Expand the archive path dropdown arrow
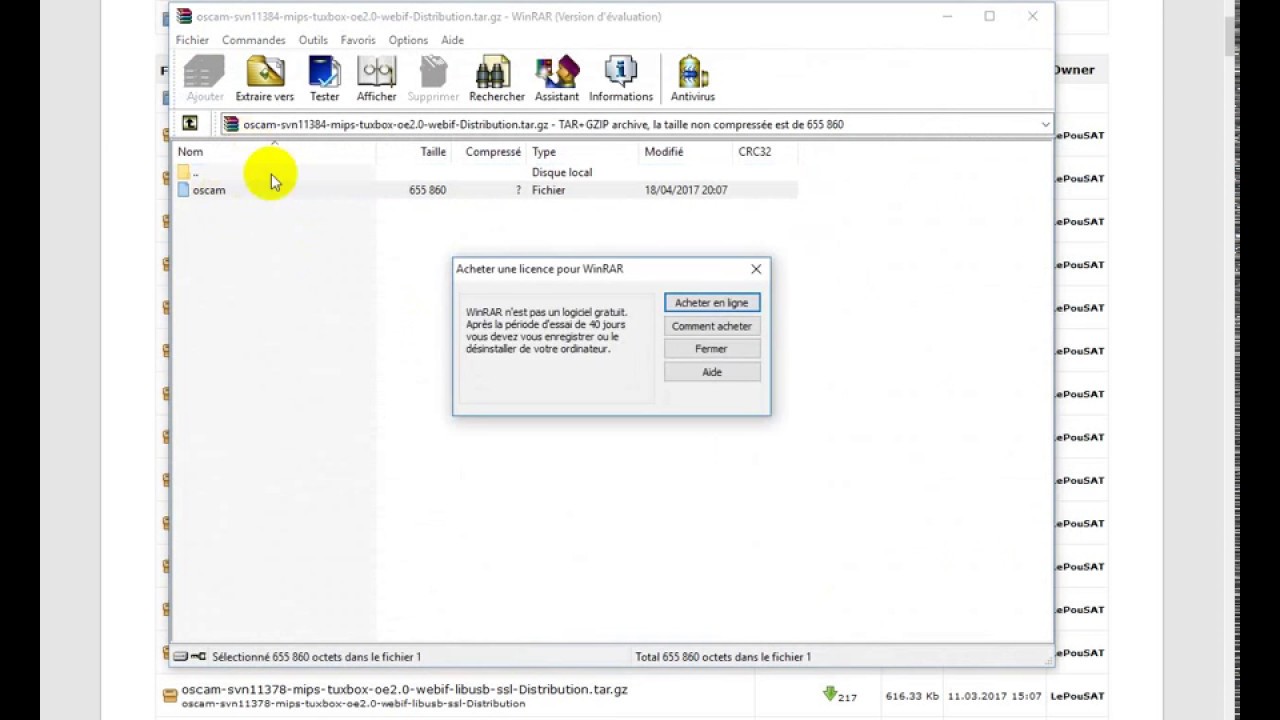 point(1045,124)
